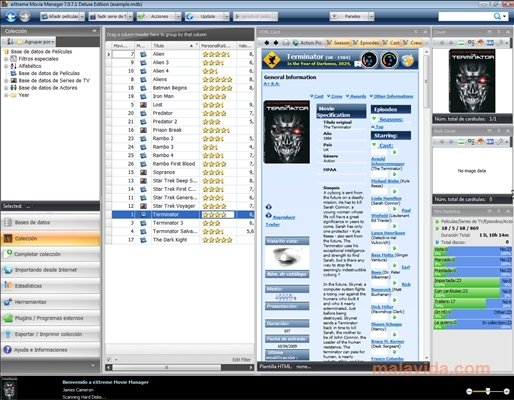The width and height of the screenshot is (514, 400).
Task: Open the Añadir películas dropdown arrow
Action: (x=82, y=16)
